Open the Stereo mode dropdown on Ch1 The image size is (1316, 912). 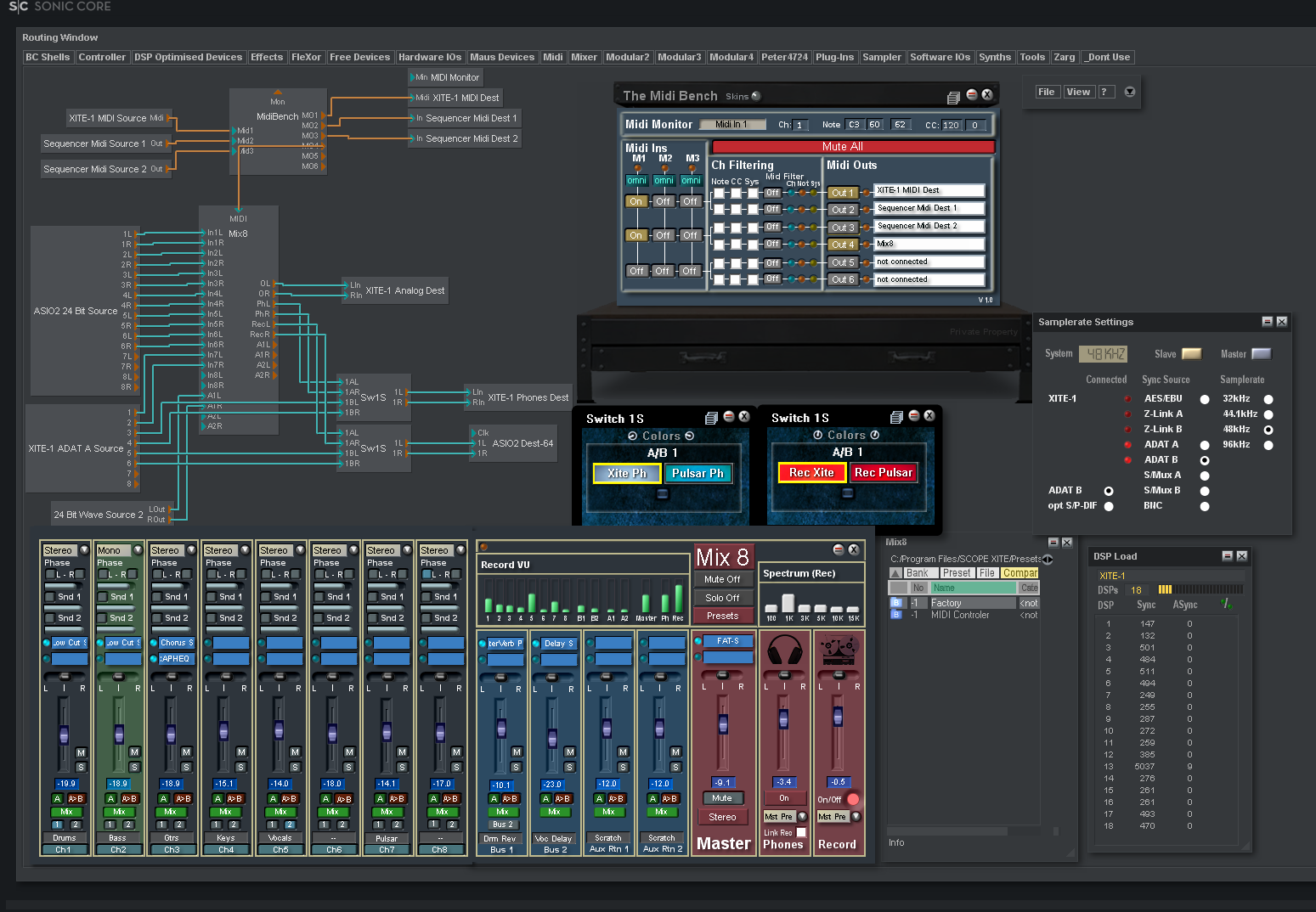tap(84, 550)
